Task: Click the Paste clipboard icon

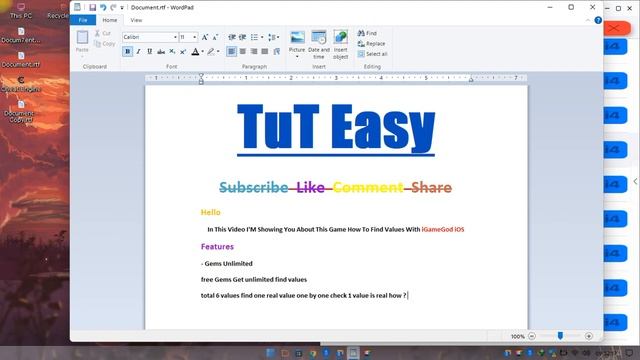Action: pyautogui.click(x=82, y=37)
